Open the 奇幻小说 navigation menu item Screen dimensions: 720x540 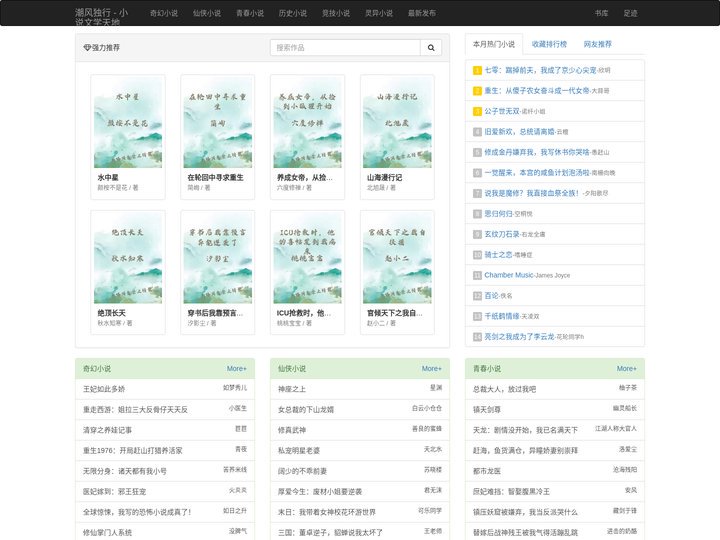164,13
